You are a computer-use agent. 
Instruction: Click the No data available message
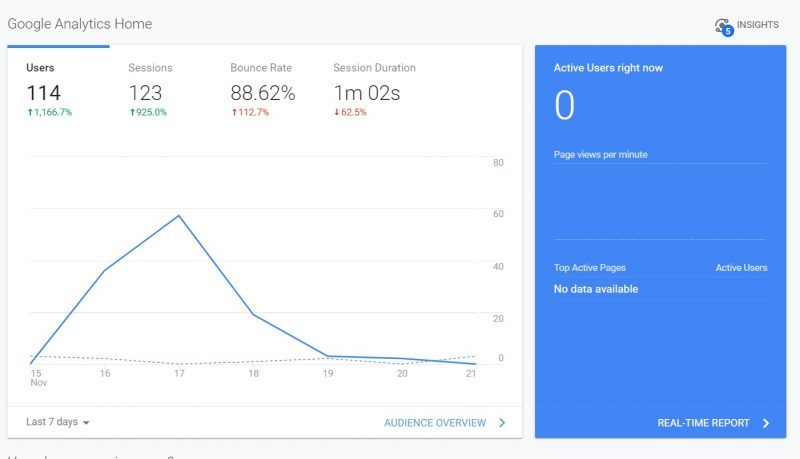click(596, 289)
